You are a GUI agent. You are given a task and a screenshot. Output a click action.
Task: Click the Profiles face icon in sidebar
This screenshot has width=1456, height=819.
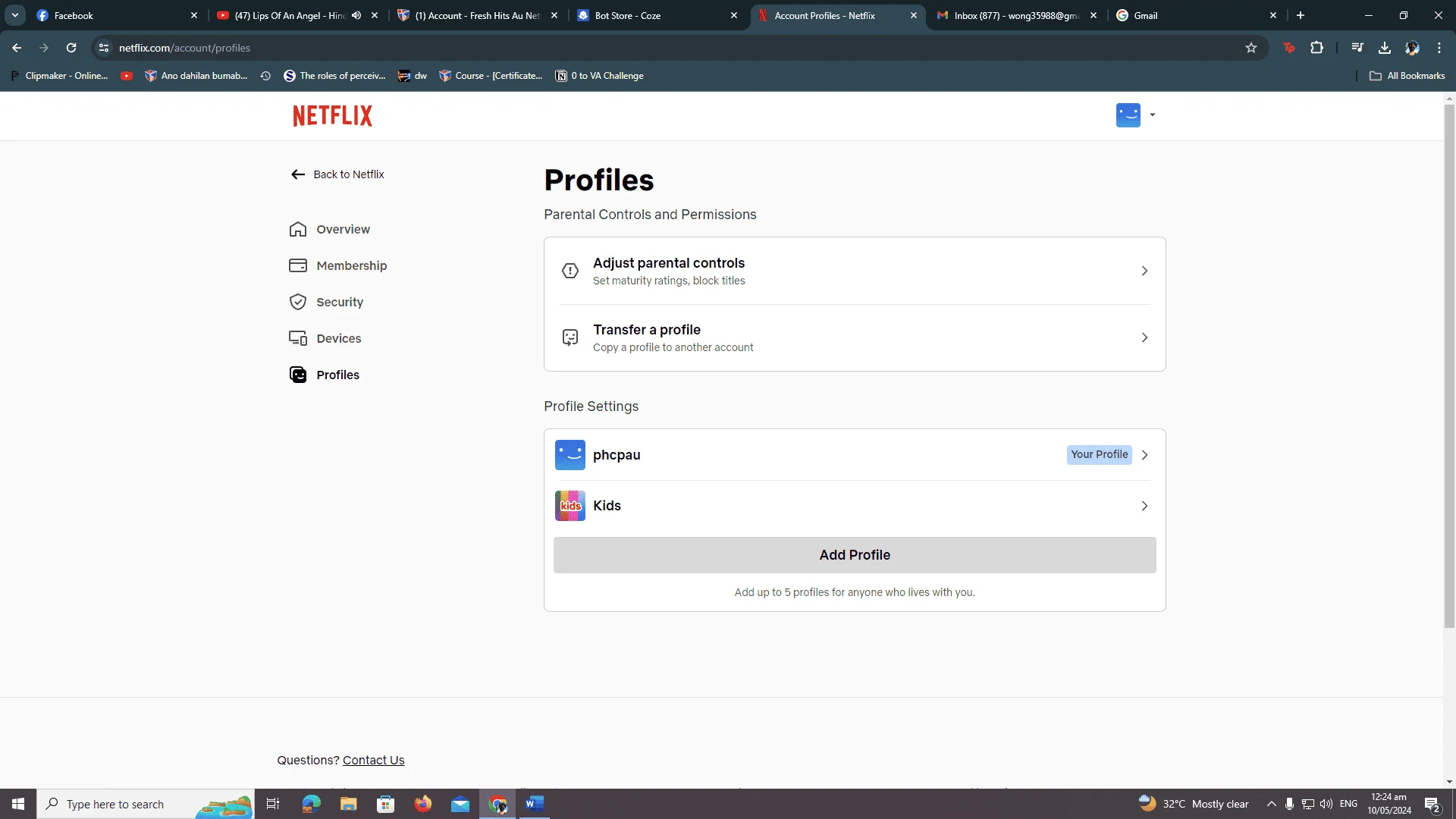click(x=298, y=375)
